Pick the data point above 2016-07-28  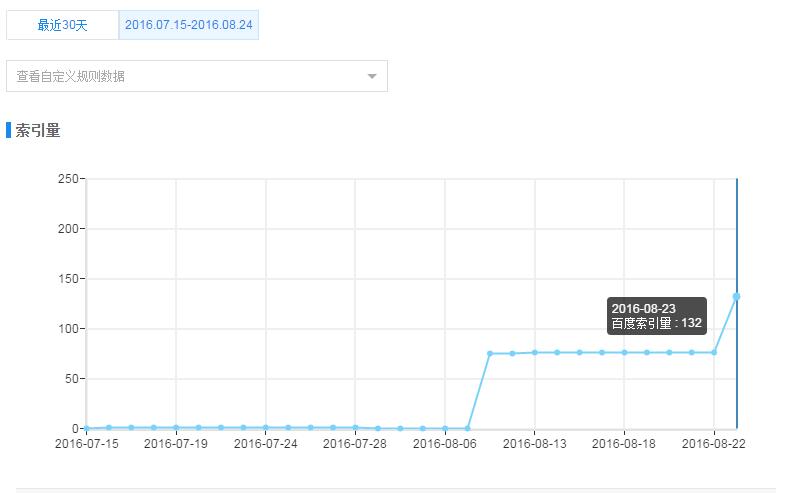tap(355, 427)
